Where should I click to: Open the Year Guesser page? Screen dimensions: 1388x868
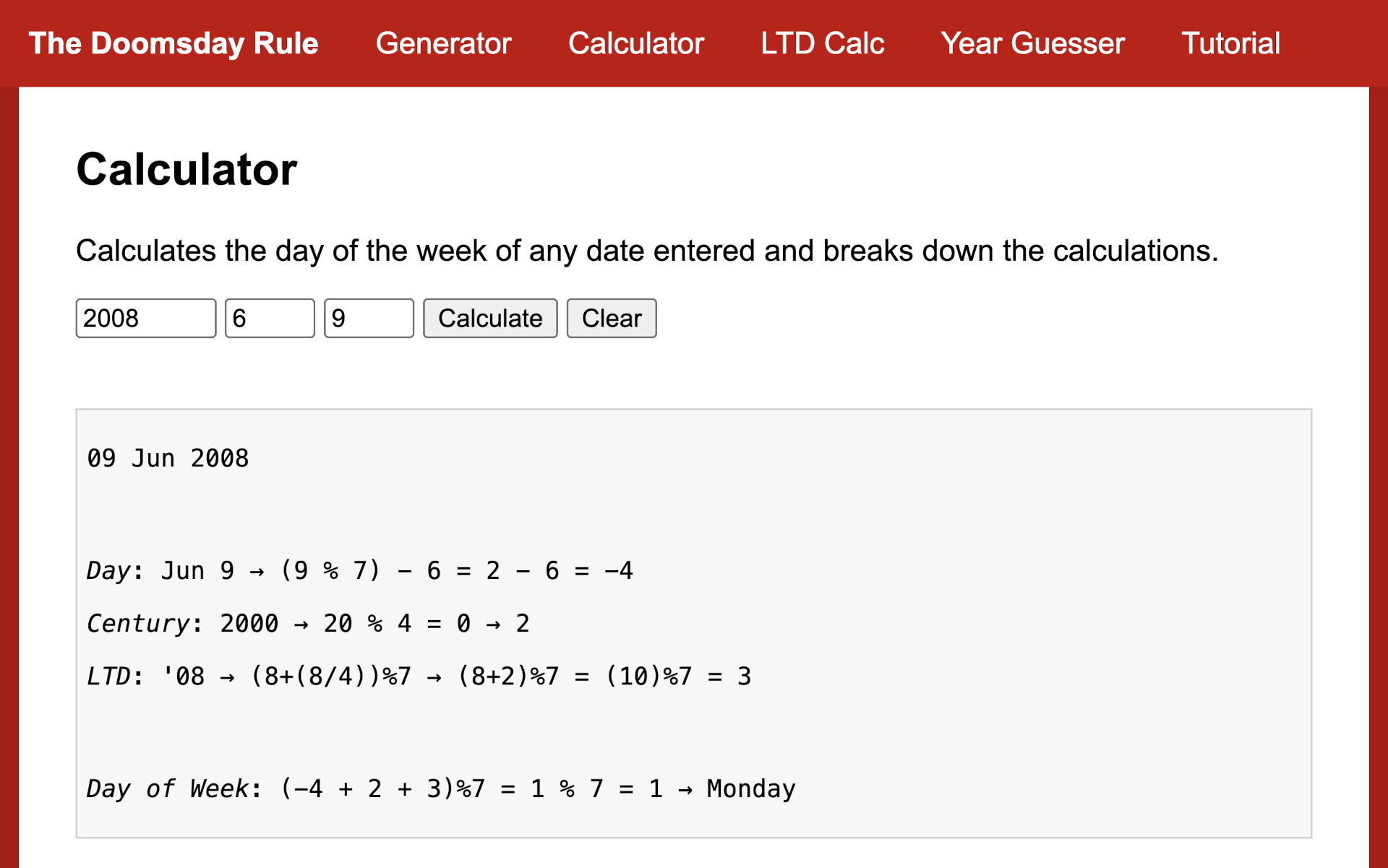point(1032,43)
